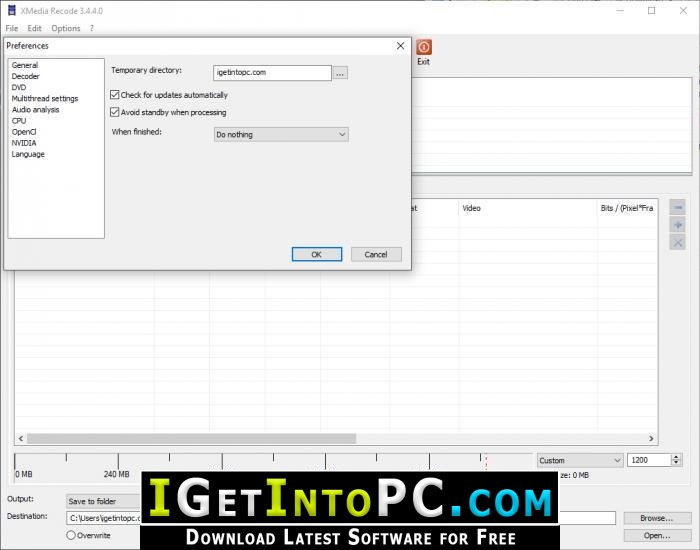Decrease size value with spinner down arrow
Screen dimensions: 700x550
[x=676, y=463]
